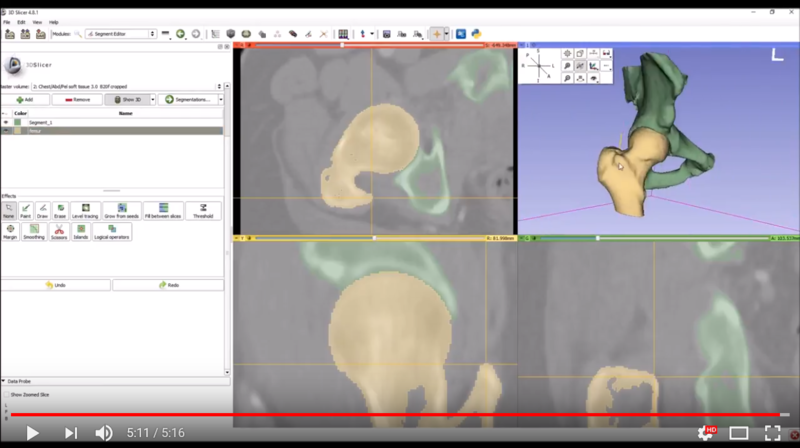This screenshot has width=800, height=448.
Task: Select the Paint effect tool
Action: tap(26, 211)
